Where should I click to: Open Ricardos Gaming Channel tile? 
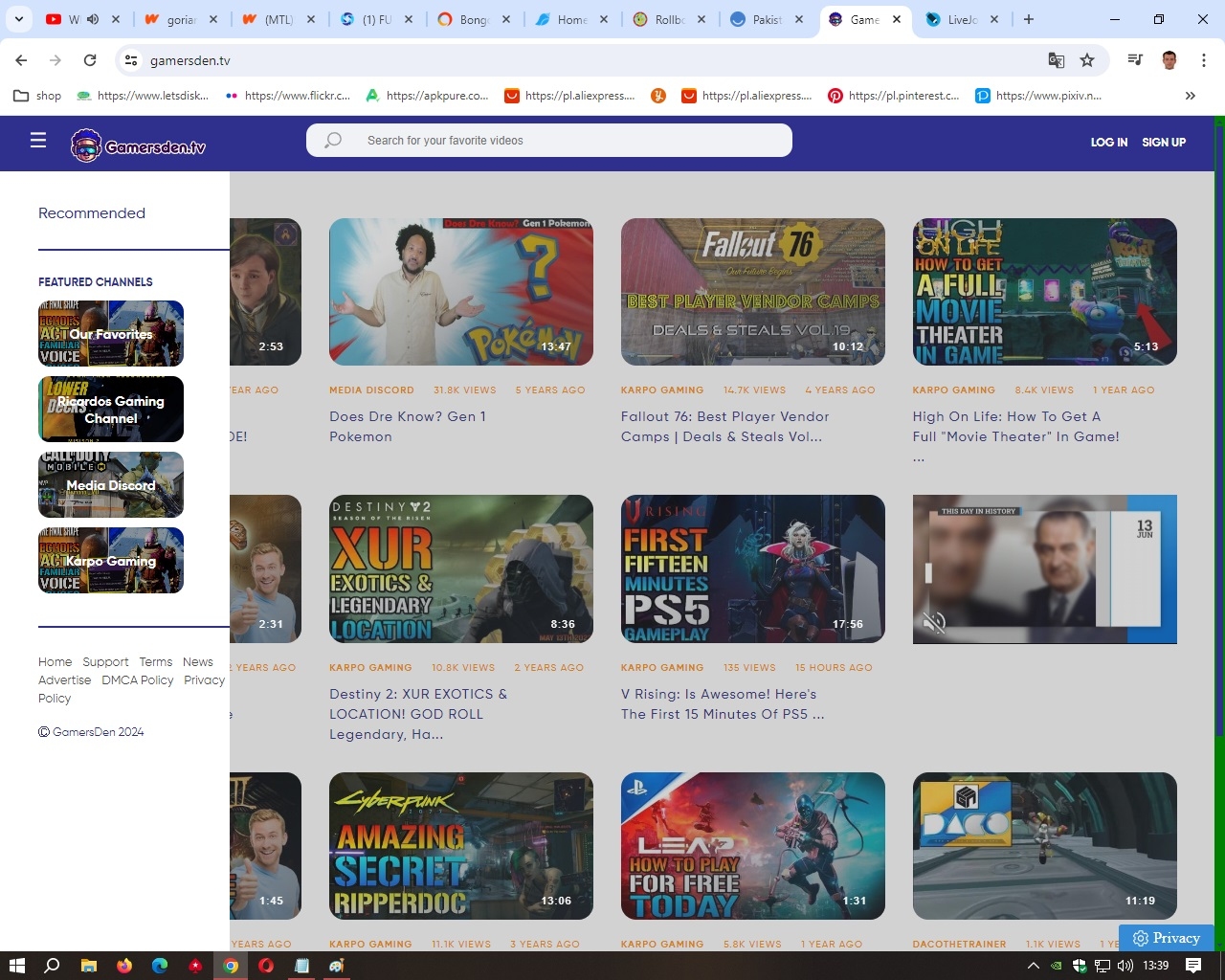coord(111,410)
